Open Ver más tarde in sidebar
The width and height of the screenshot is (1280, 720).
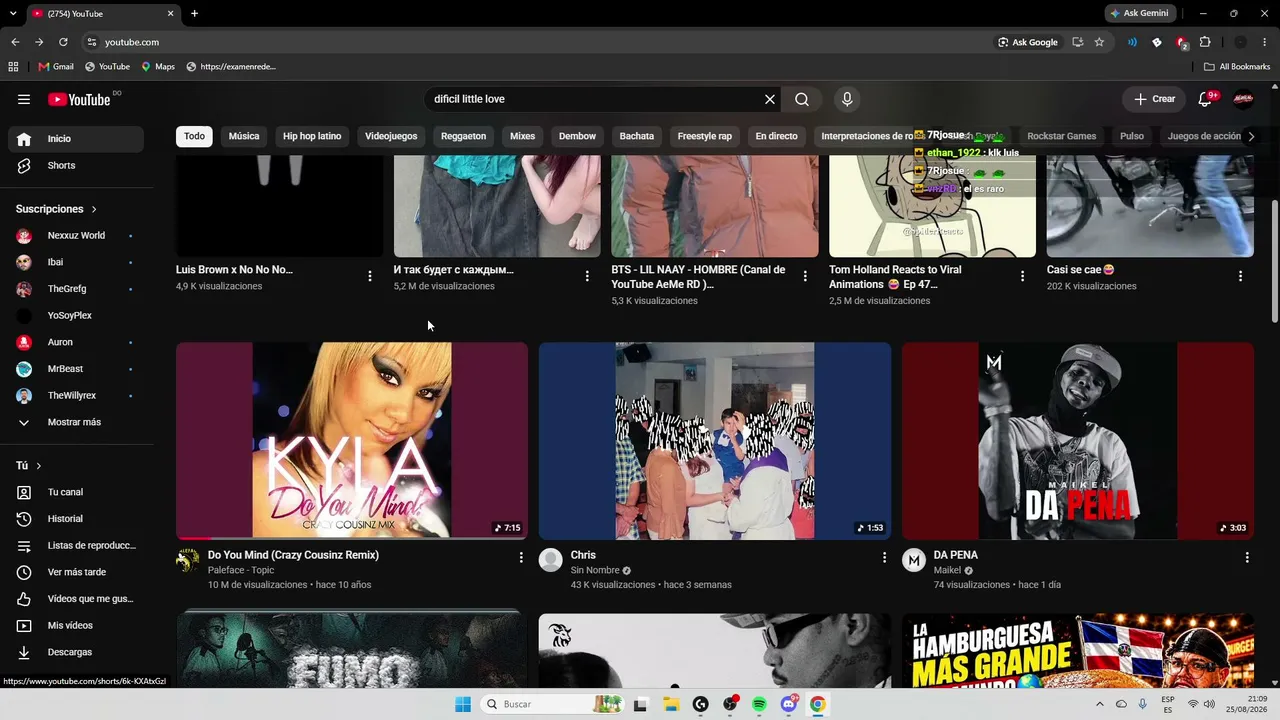click(76, 572)
